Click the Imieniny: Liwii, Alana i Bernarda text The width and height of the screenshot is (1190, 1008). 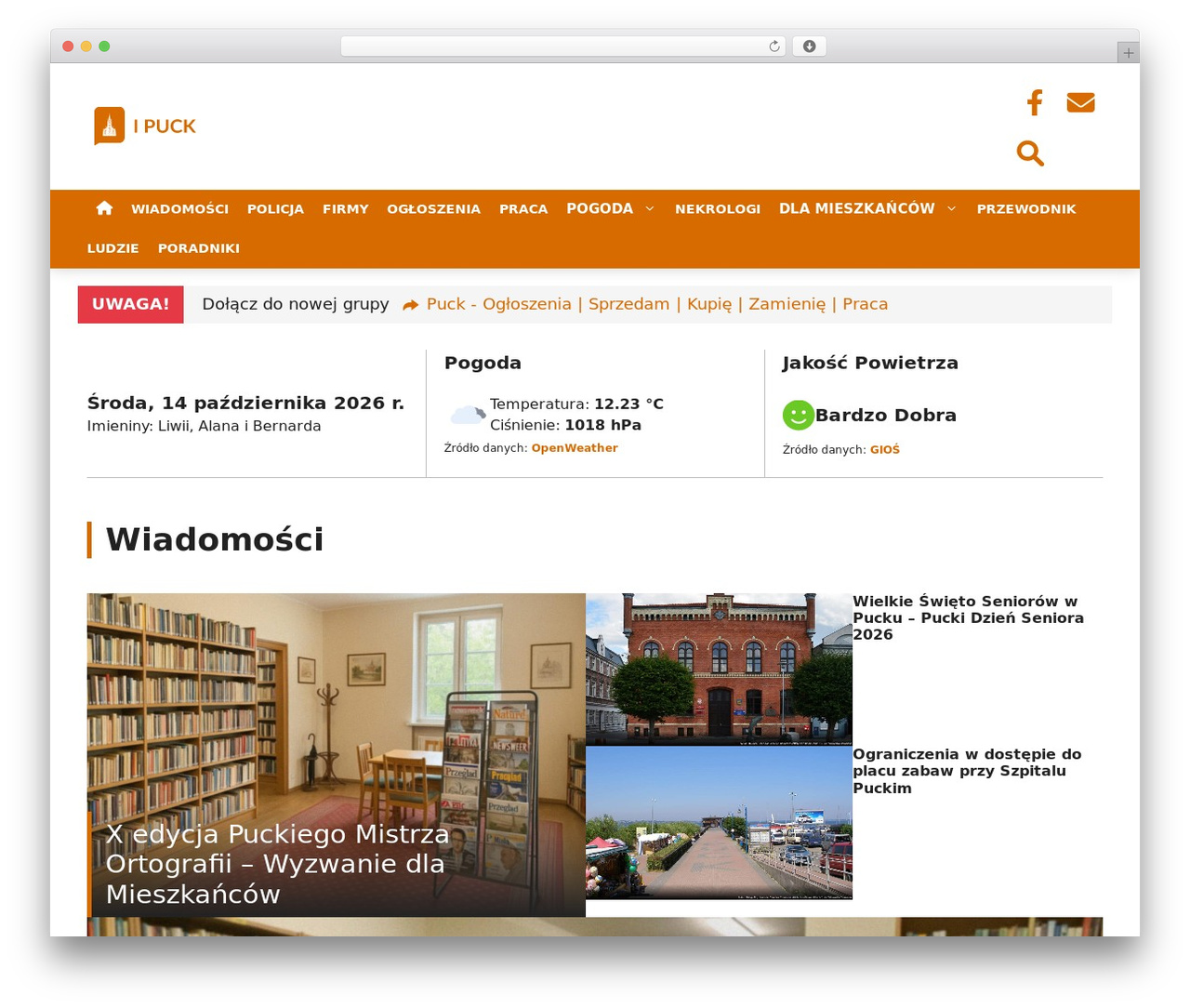[204, 426]
